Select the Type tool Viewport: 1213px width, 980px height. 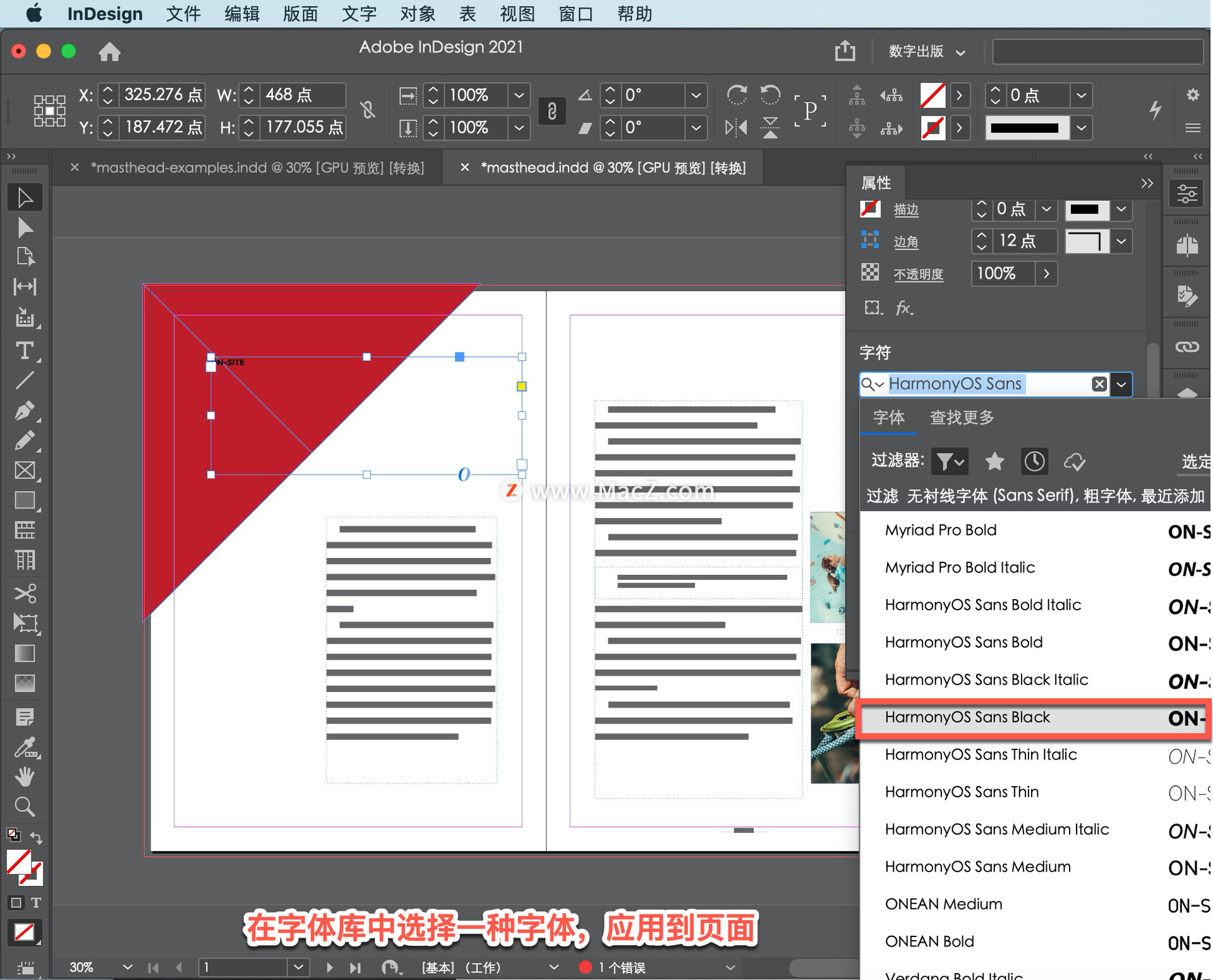(x=25, y=350)
